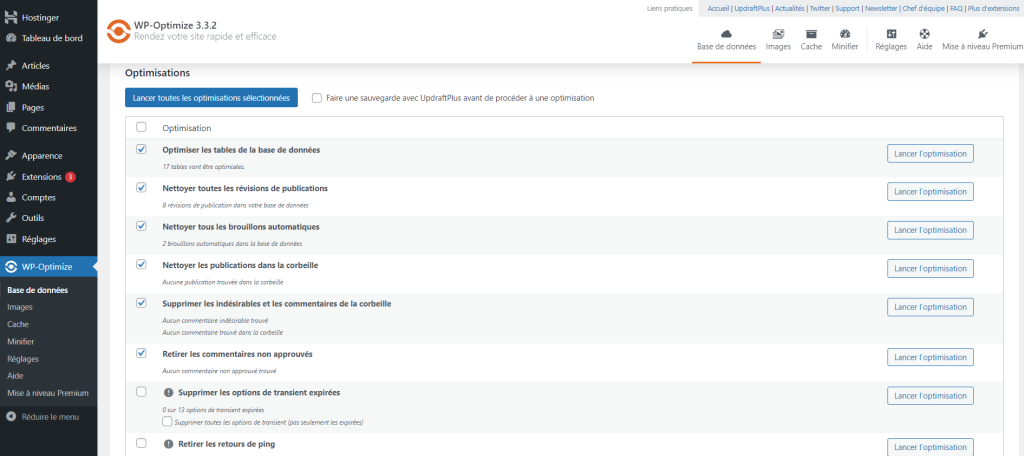Open the Réglages sliders icon in header

[891, 34]
